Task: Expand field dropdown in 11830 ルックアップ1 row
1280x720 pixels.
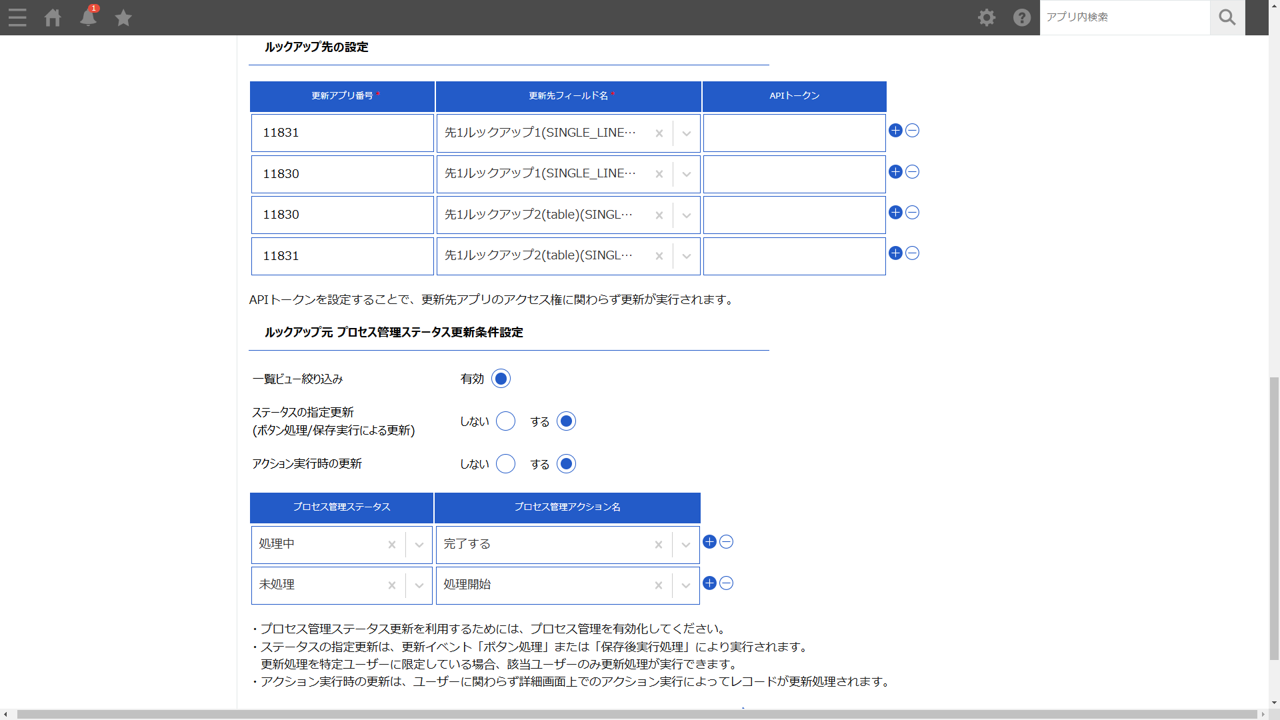Action: pyautogui.click(x=686, y=174)
